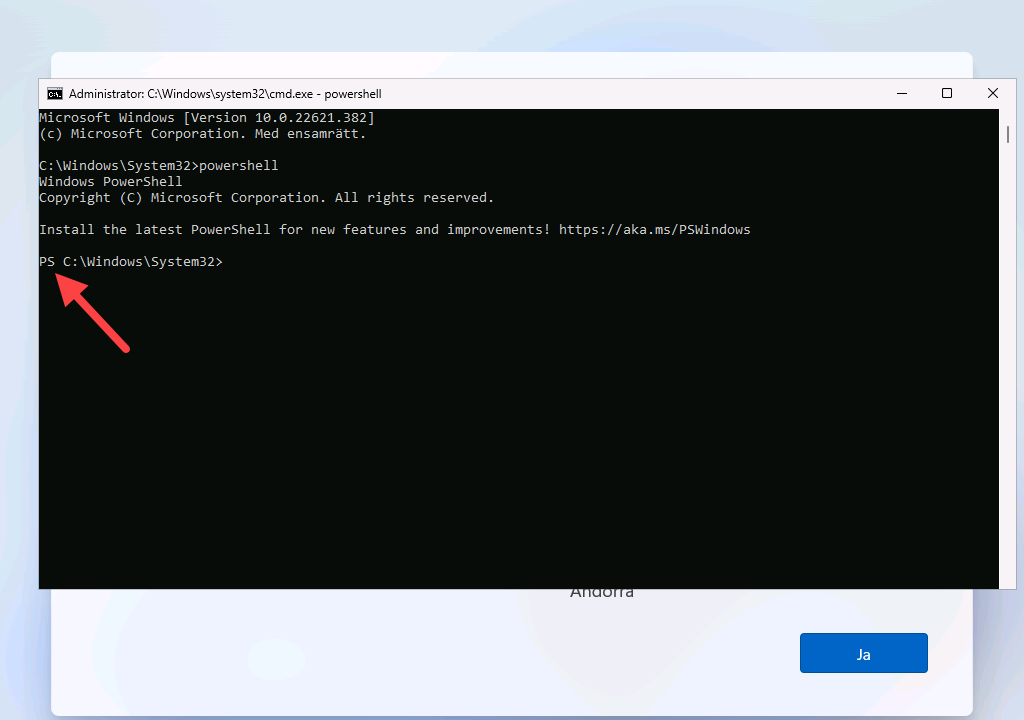Click the 'Copyright (C) Microsoft Corporation. All rights reserved.' line

266,197
